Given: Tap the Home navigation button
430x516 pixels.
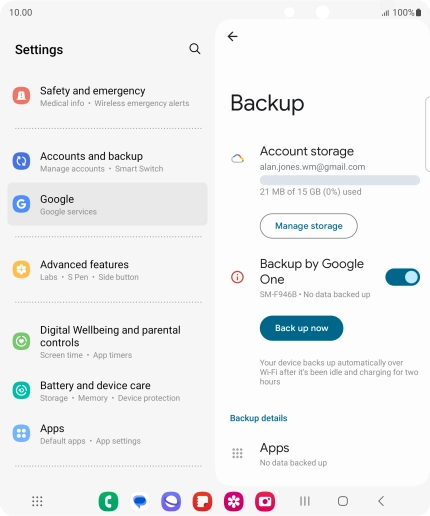Looking at the screenshot, I should (x=343, y=501).
